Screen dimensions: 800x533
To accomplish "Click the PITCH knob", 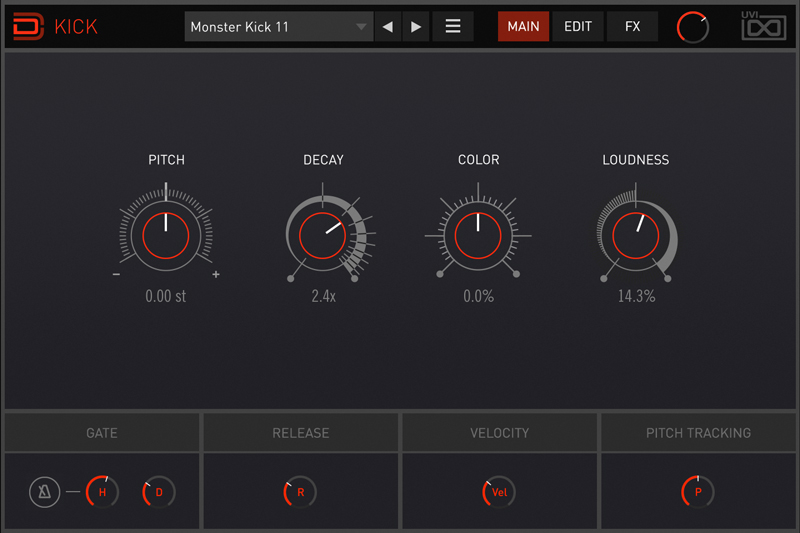I will click(x=166, y=236).
